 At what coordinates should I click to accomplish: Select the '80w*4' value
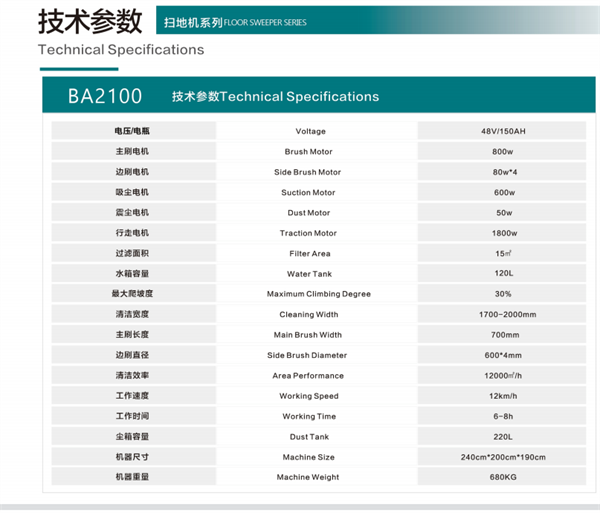[505, 172]
